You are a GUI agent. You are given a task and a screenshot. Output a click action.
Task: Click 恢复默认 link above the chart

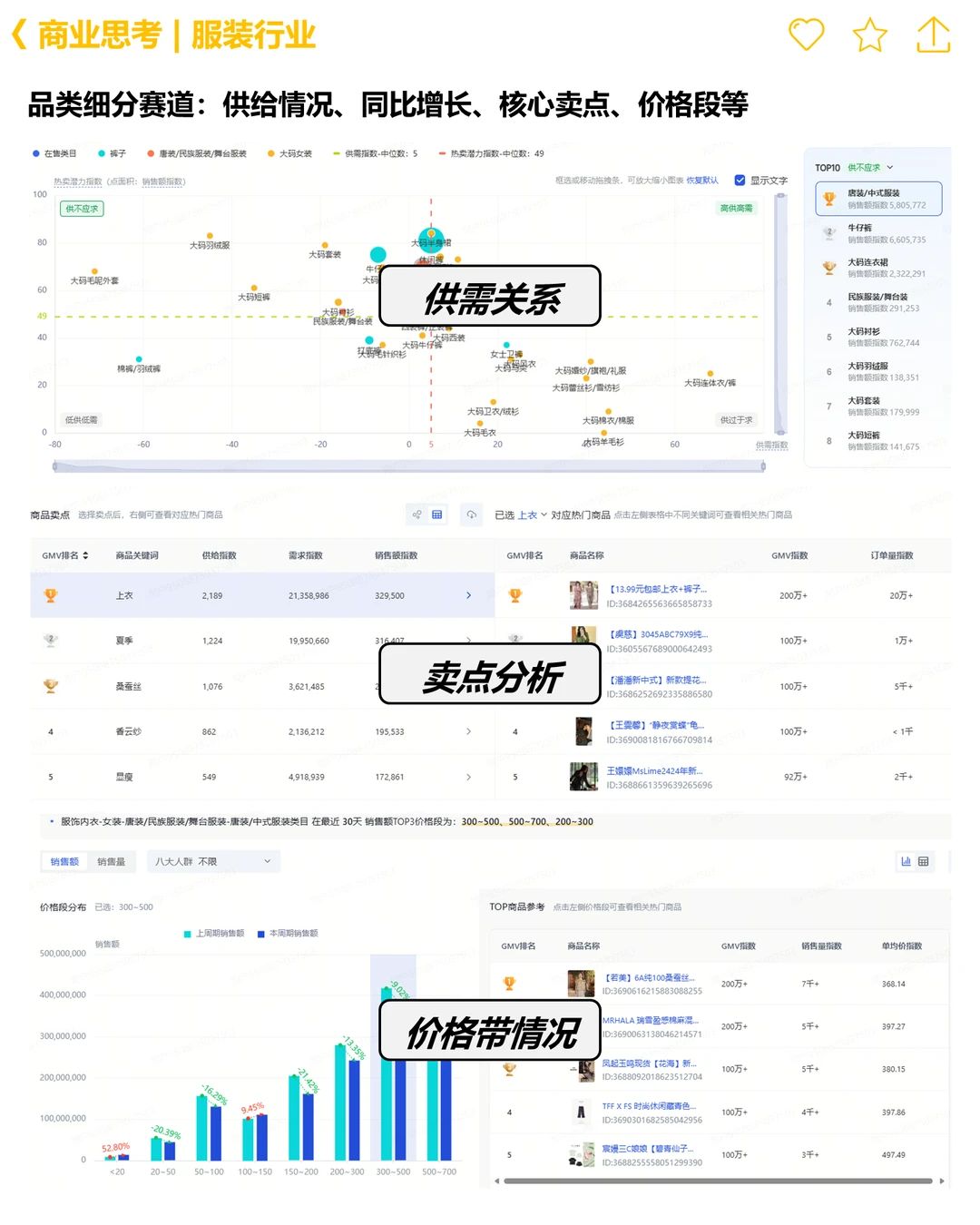[702, 180]
